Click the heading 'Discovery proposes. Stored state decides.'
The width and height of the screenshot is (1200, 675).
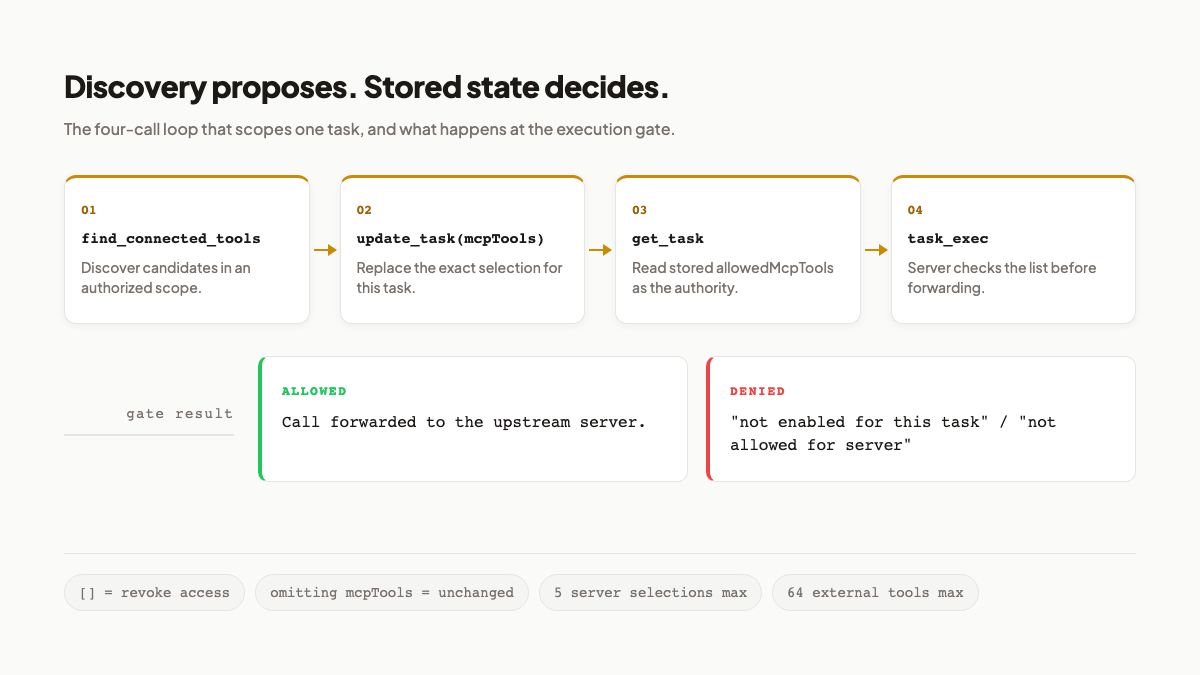(x=366, y=88)
